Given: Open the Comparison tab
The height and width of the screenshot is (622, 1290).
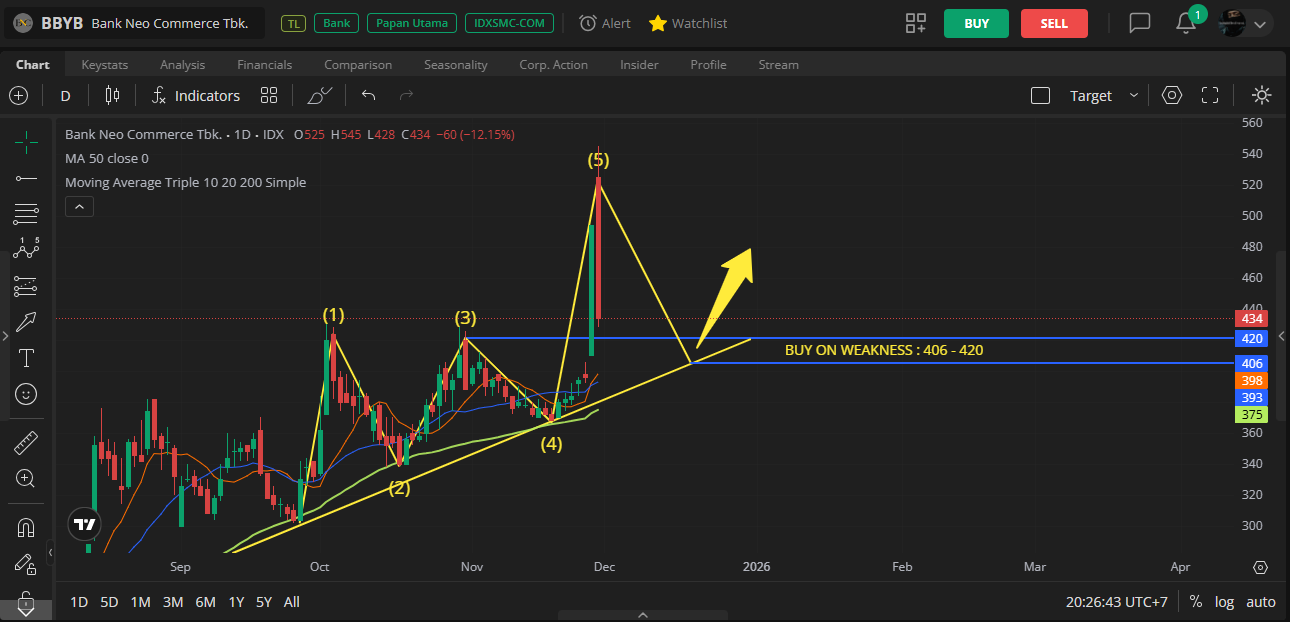Looking at the screenshot, I should [x=358, y=65].
